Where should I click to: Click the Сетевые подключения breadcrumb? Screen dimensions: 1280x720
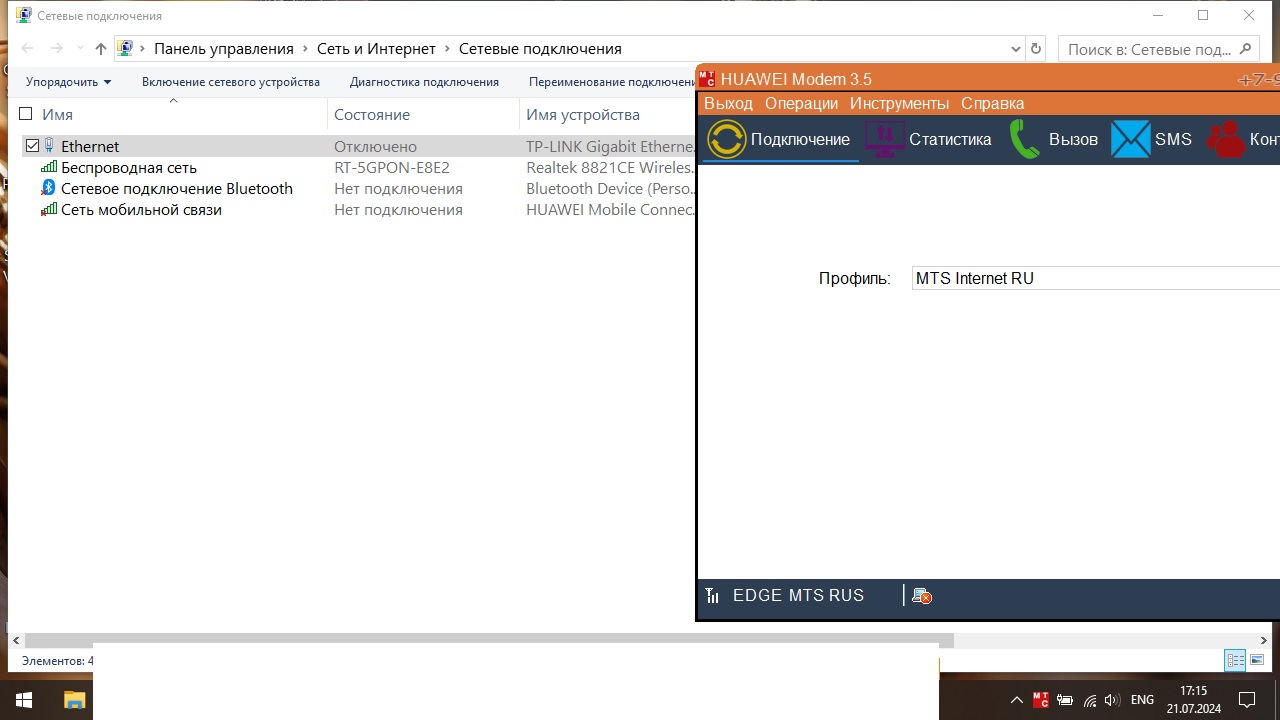[x=540, y=48]
